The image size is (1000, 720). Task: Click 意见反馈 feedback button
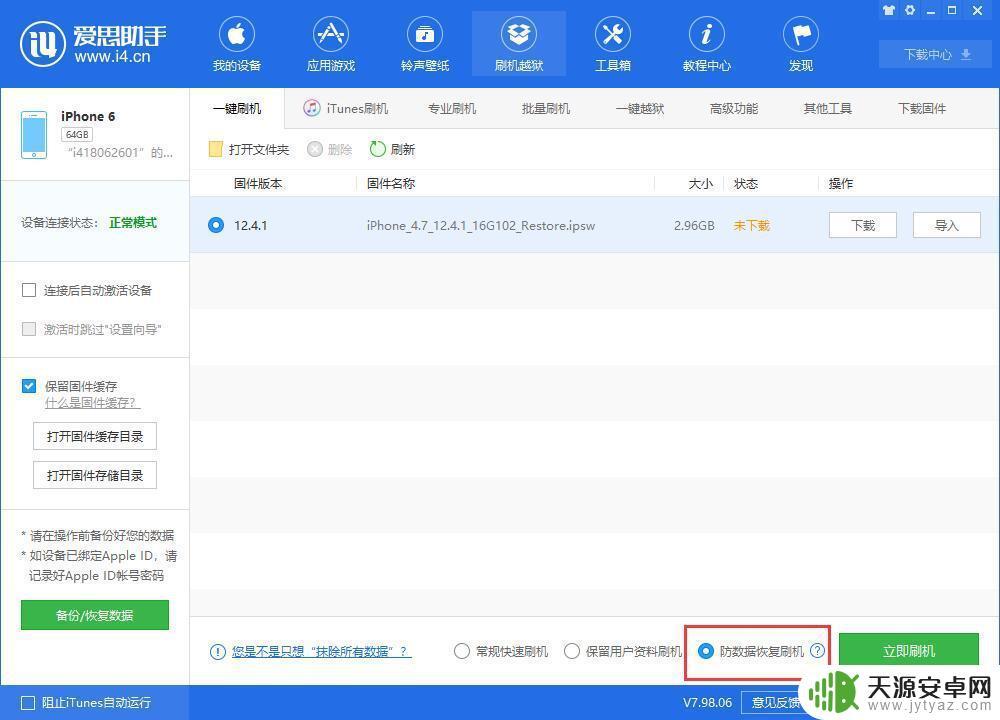(775, 702)
